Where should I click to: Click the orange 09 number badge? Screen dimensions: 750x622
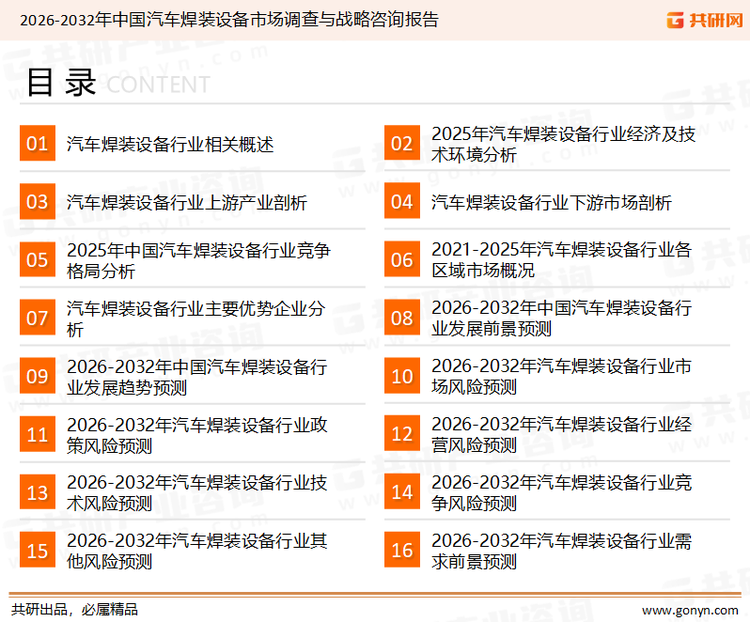tap(37, 376)
